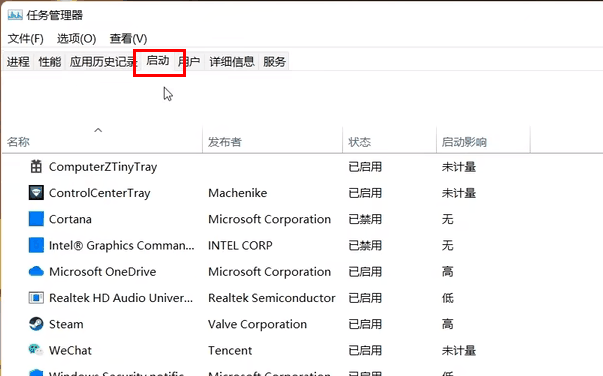Switch to the 服务 tab
Image resolution: width=603 pixels, height=376 pixels.
275,62
